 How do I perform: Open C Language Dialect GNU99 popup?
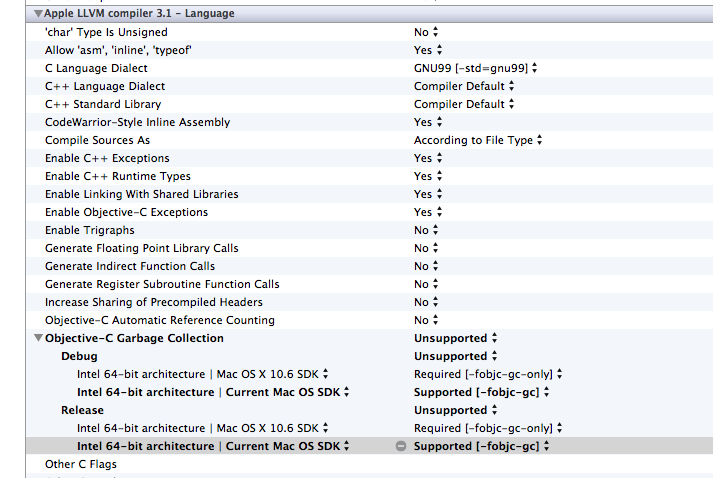point(476,68)
